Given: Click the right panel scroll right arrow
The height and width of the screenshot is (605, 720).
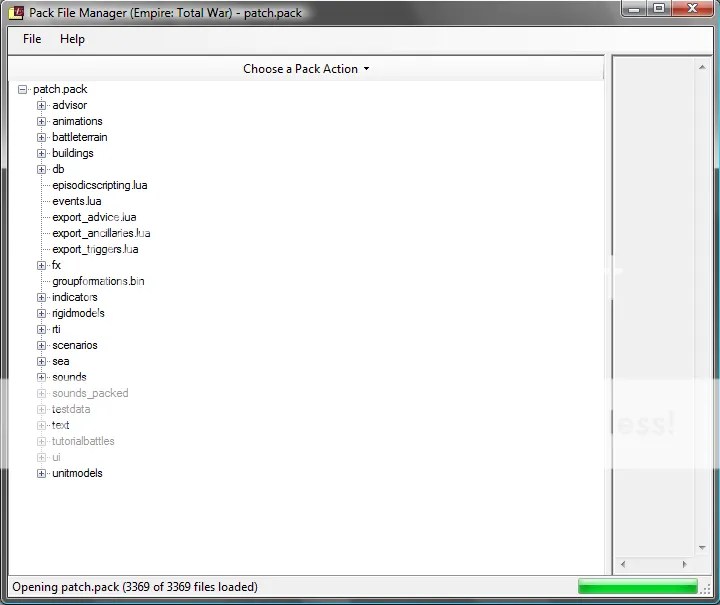Looking at the screenshot, I should 685,564.
